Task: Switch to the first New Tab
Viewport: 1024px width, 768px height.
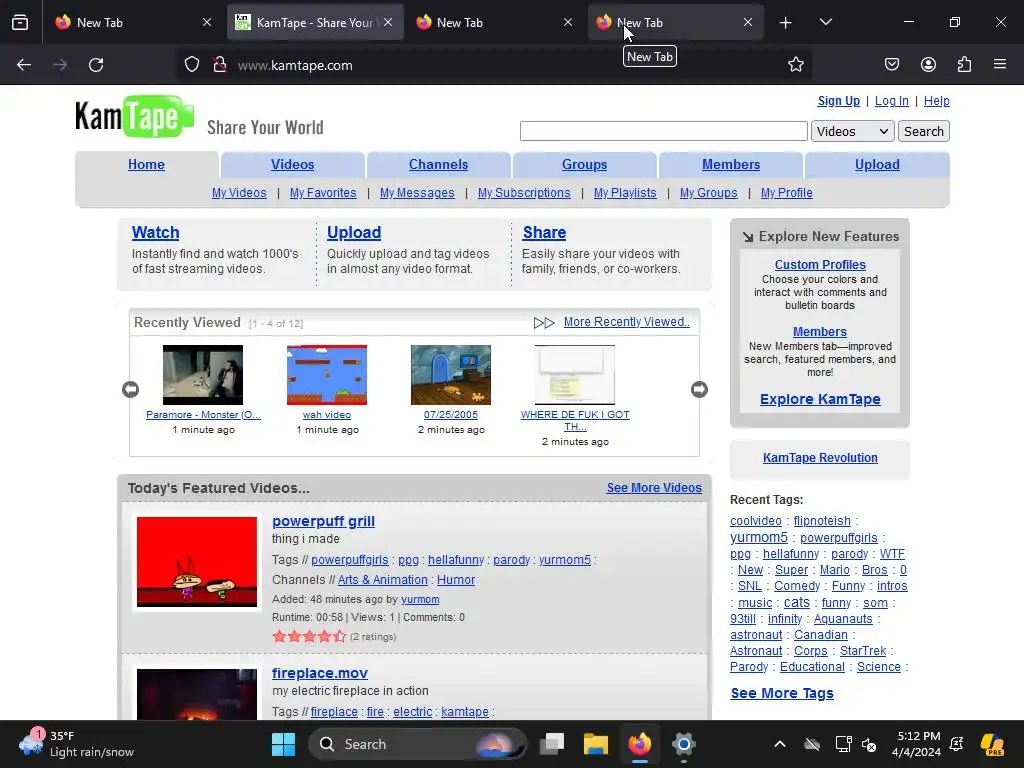Action: click(x=134, y=22)
